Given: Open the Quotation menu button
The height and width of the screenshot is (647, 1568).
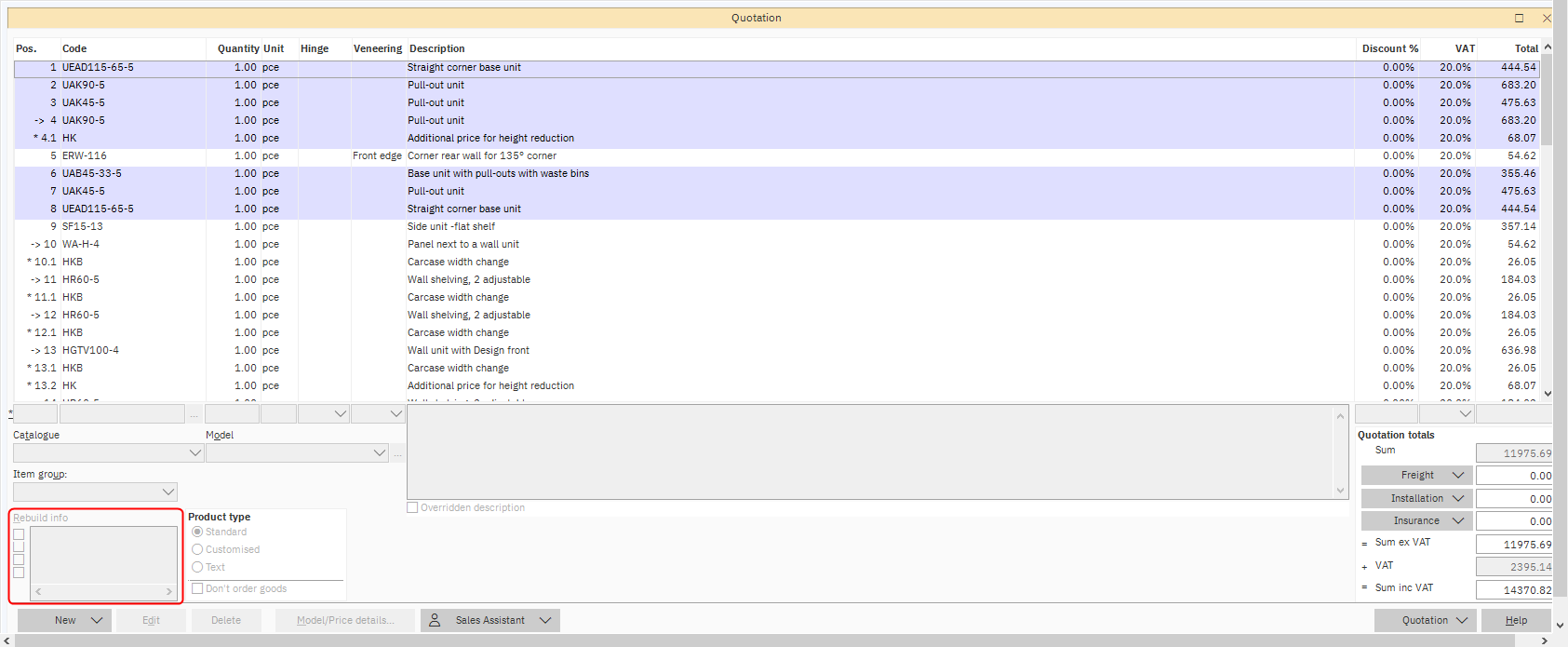Looking at the screenshot, I should tap(1425, 620).
